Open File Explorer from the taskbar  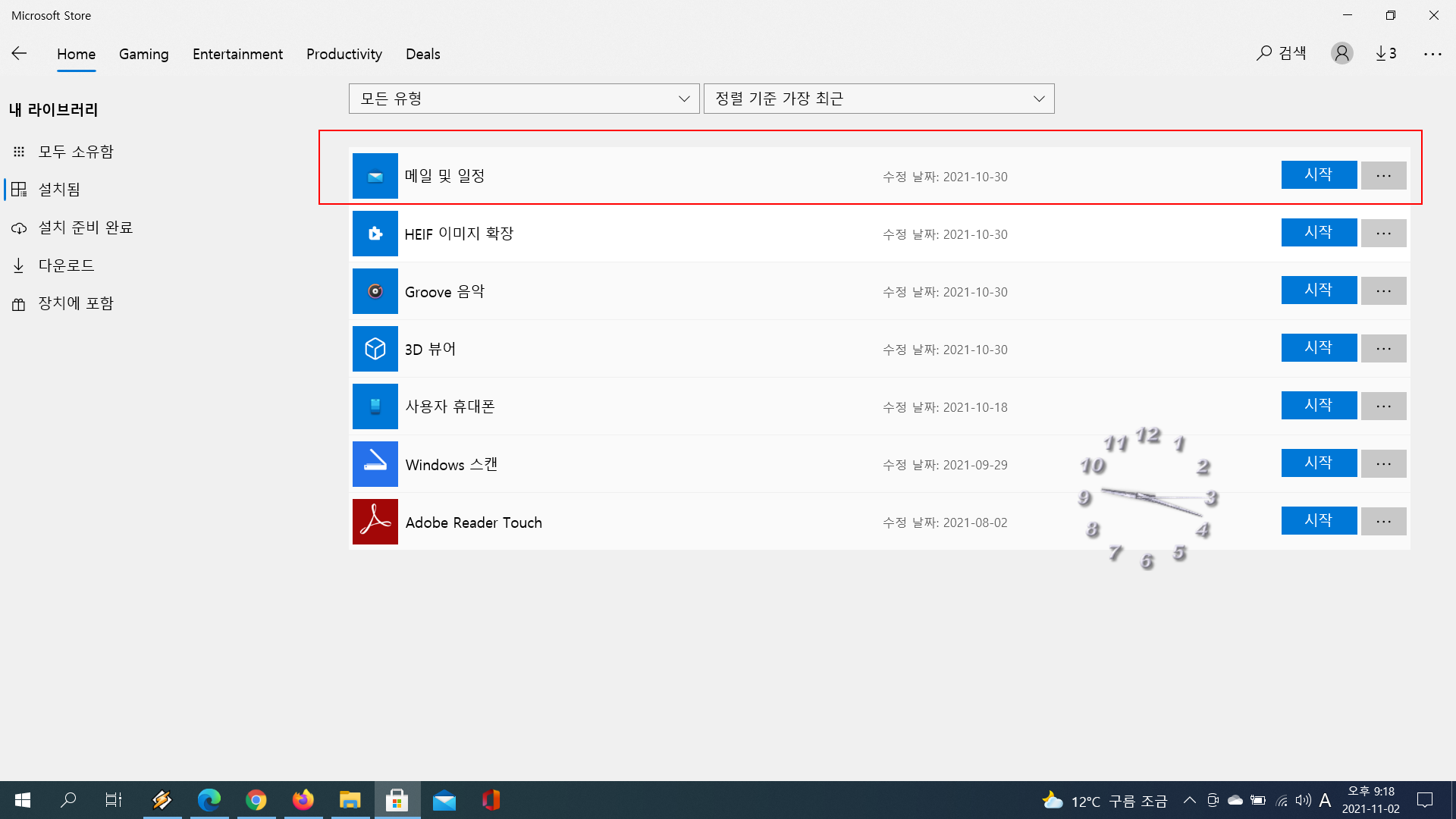pos(350,800)
